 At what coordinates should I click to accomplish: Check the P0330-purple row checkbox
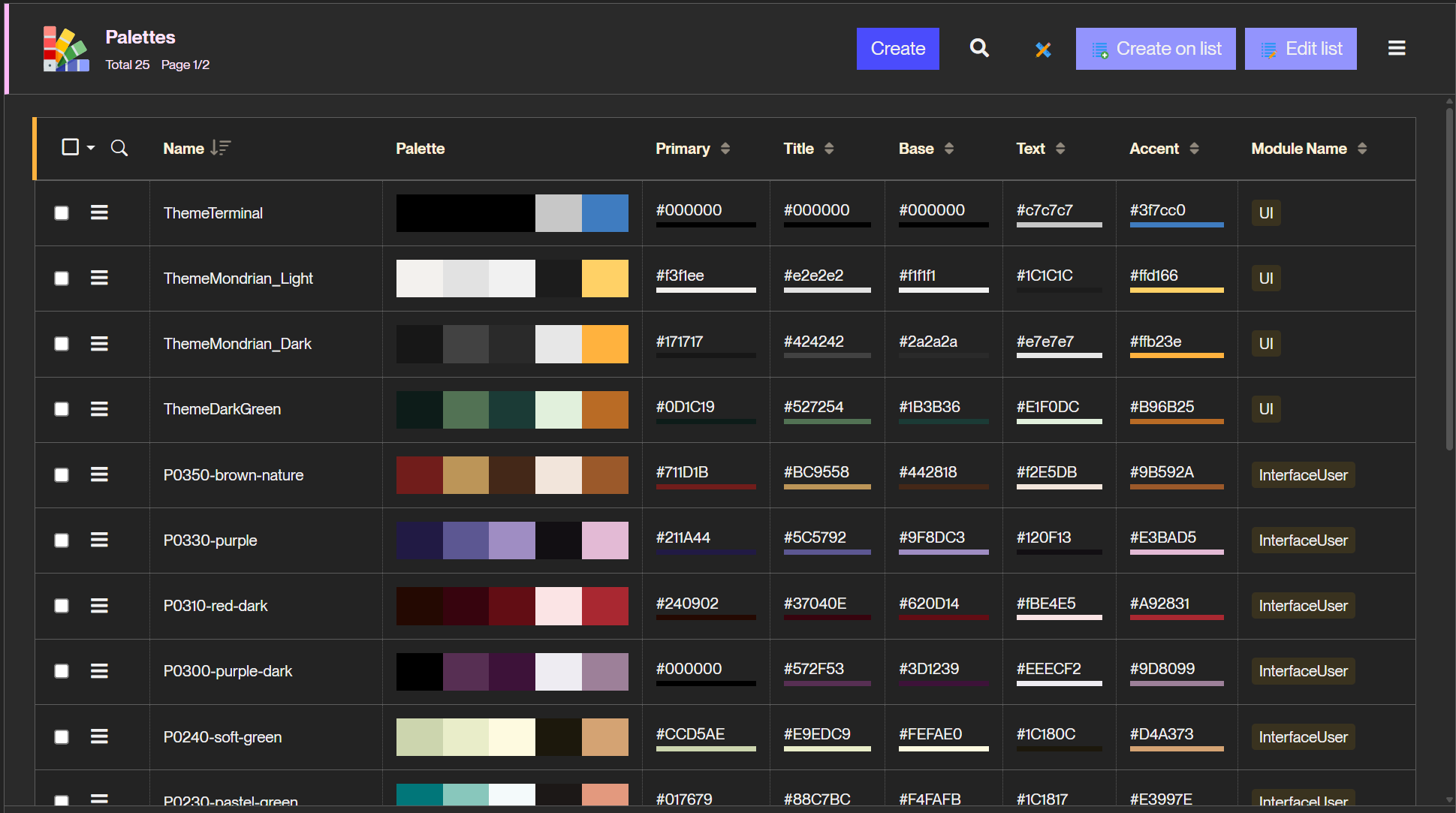(62, 540)
